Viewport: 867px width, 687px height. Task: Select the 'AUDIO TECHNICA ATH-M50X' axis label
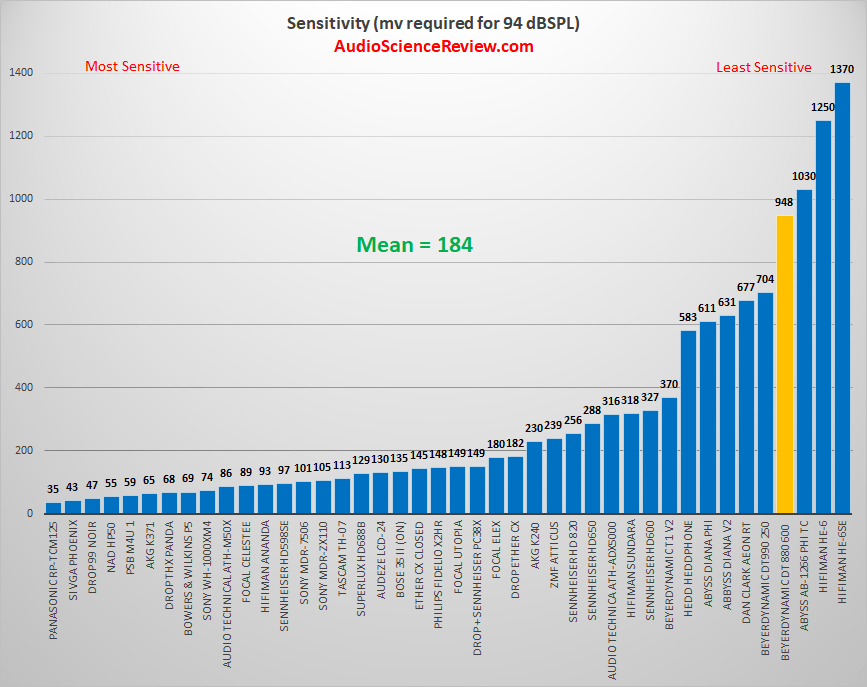[227, 594]
